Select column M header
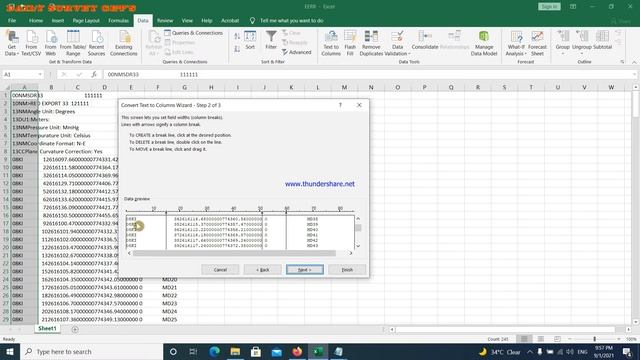Image resolution: width=640 pixels, height=360 pixels. (344, 87)
